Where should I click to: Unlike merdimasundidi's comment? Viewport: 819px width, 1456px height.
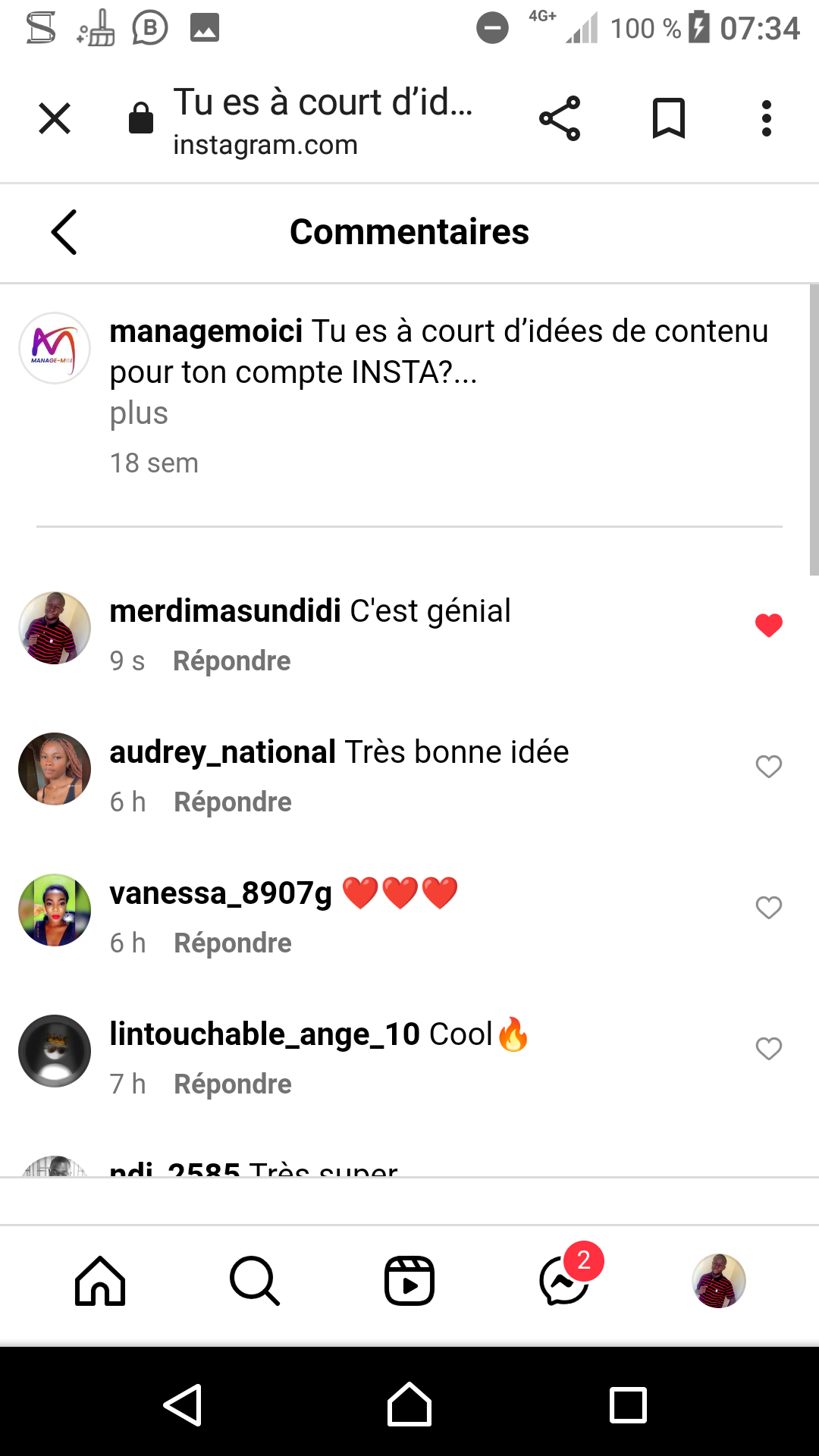coord(768,626)
